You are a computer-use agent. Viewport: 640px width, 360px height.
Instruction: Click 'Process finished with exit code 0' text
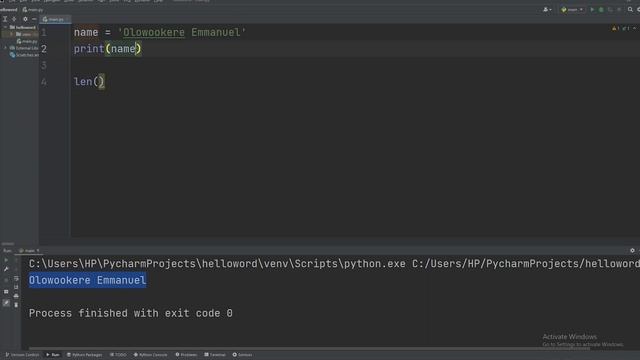coord(131,313)
